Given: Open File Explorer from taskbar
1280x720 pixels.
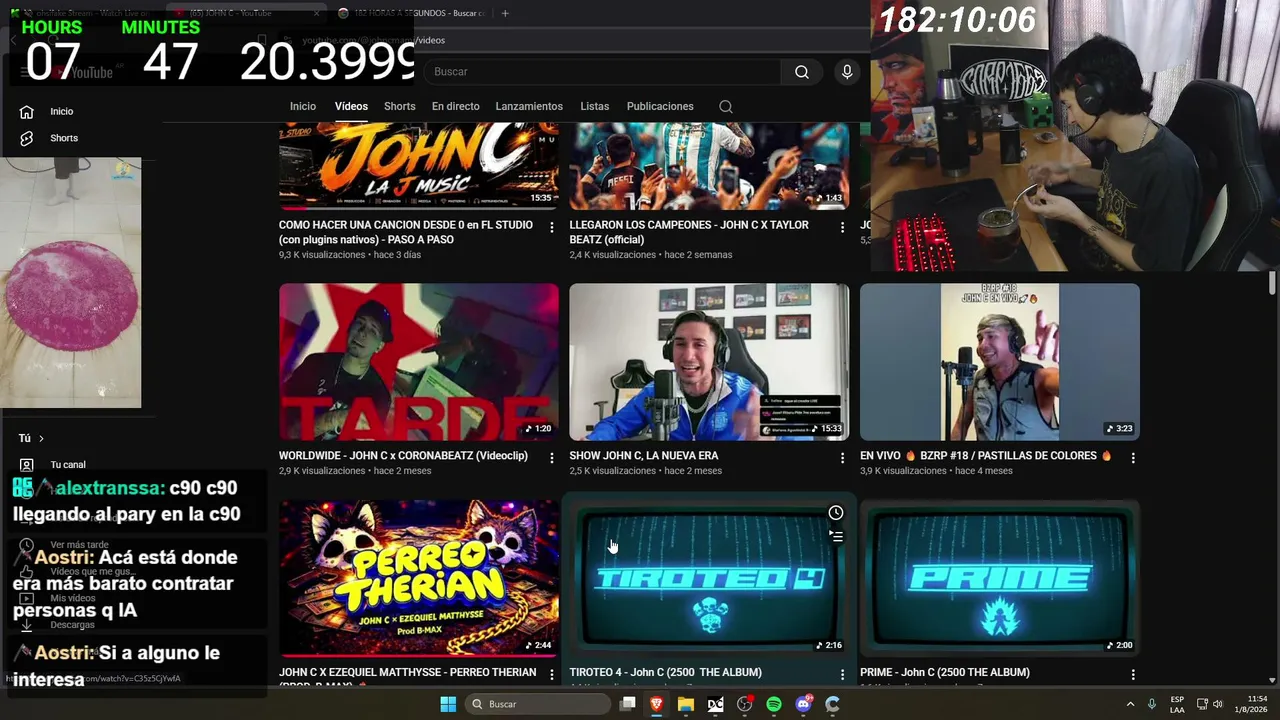Looking at the screenshot, I should [x=686, y=704].
